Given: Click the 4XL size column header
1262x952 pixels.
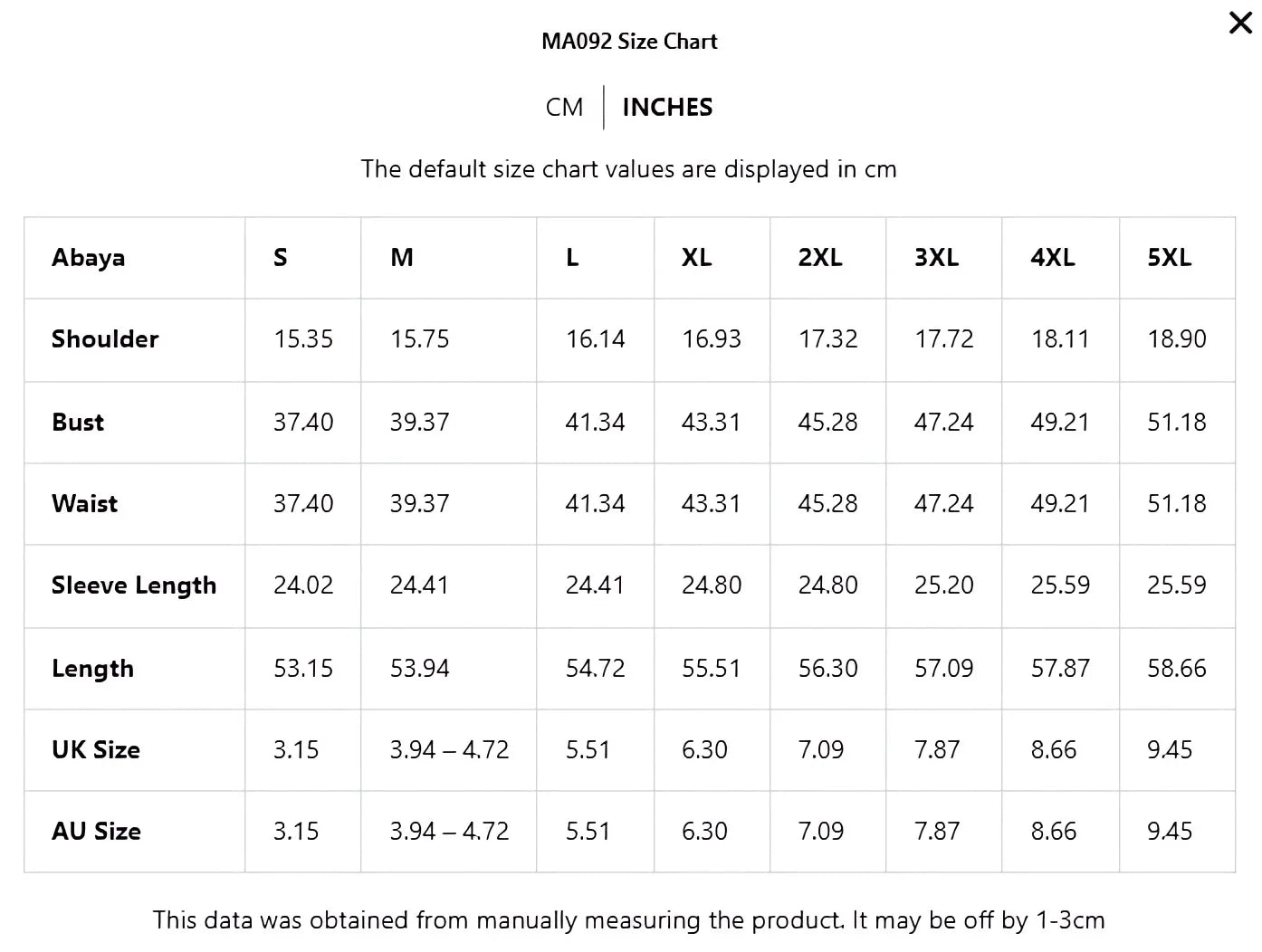Looking at the screenshot, I should (1053, 258).
